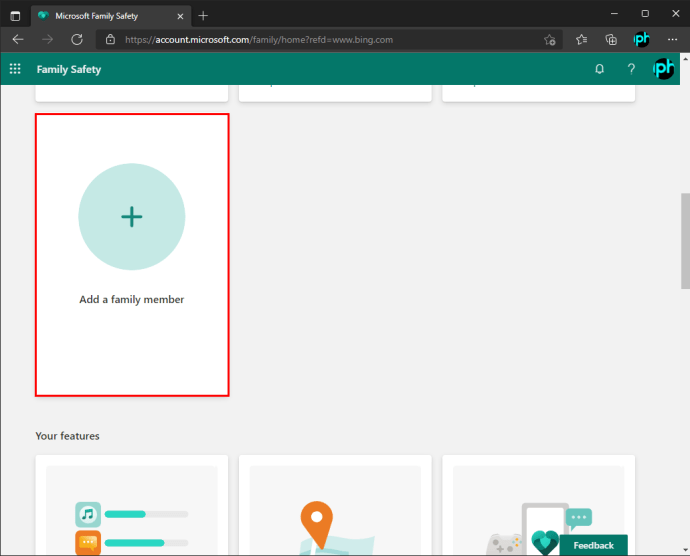This screenshot has height=556, width=690.
Task: Click the music usage progress bar
Action: [x=146, y=514]
